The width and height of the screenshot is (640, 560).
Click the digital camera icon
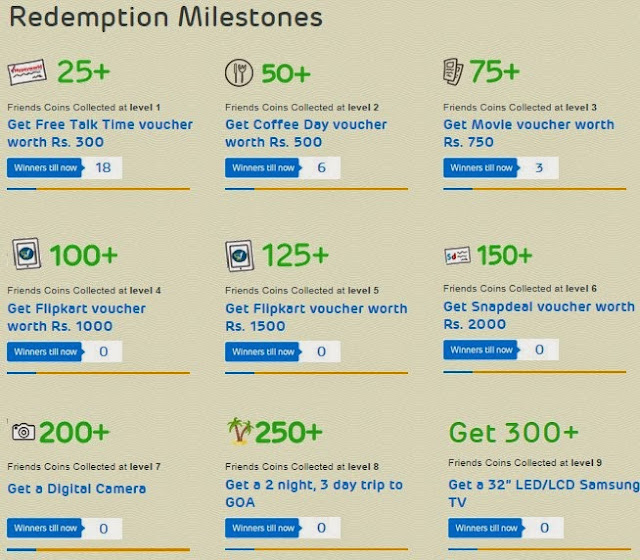click(23, 431)
